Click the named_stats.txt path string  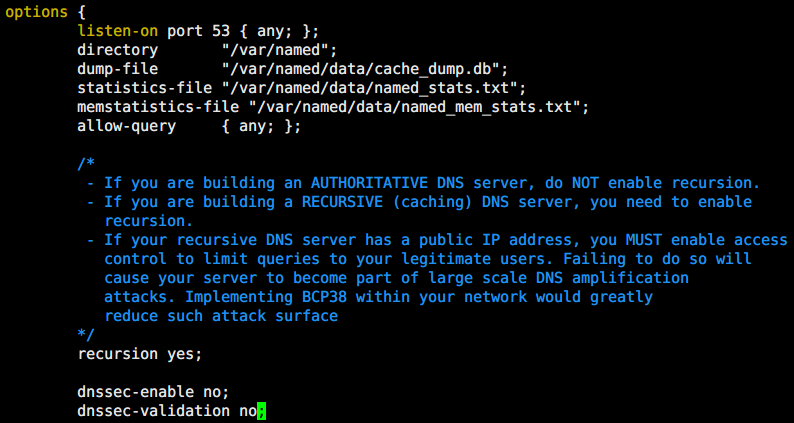coord(374,88)
